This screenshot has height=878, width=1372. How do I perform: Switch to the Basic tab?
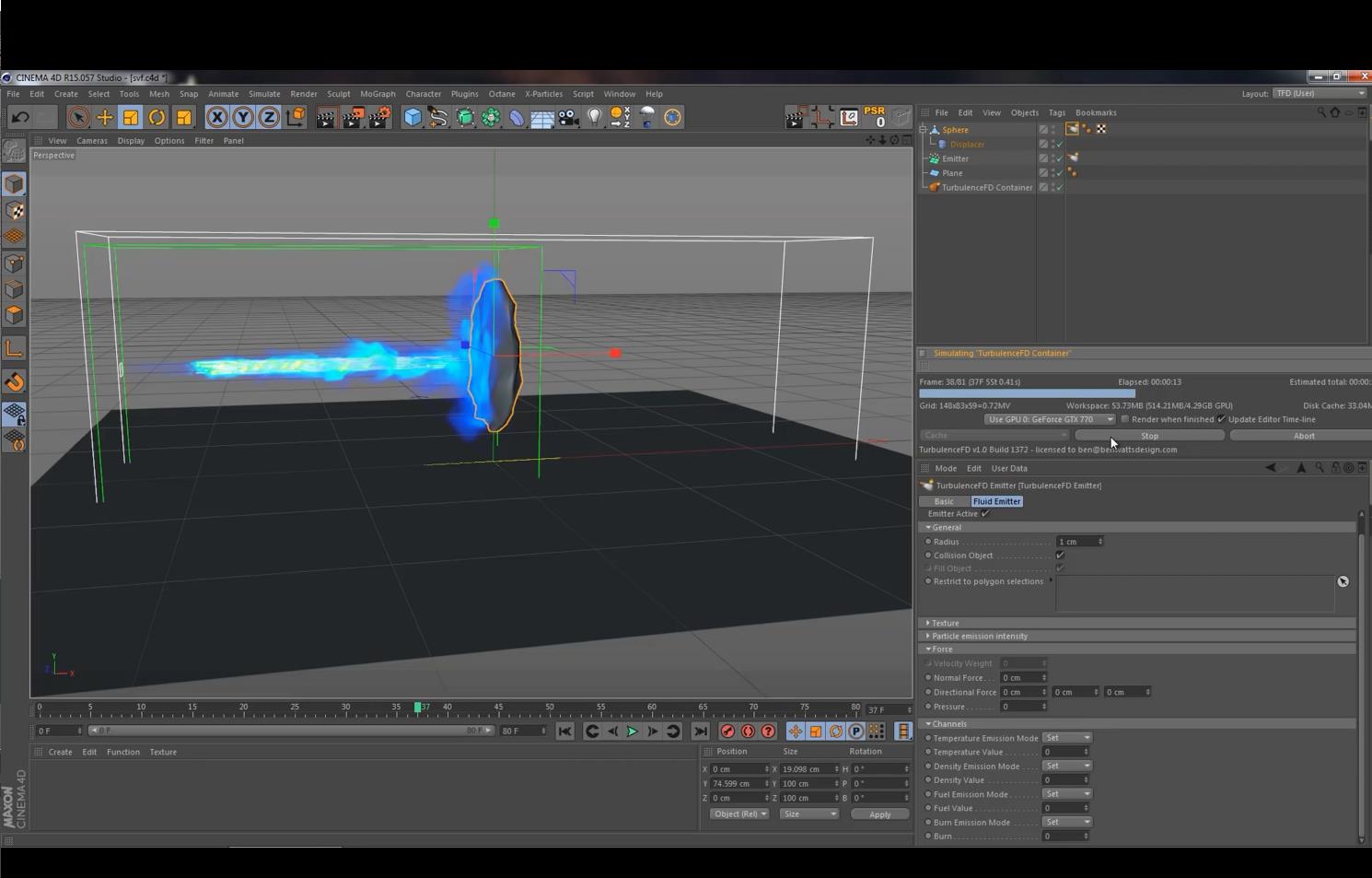tap(944, 501)
